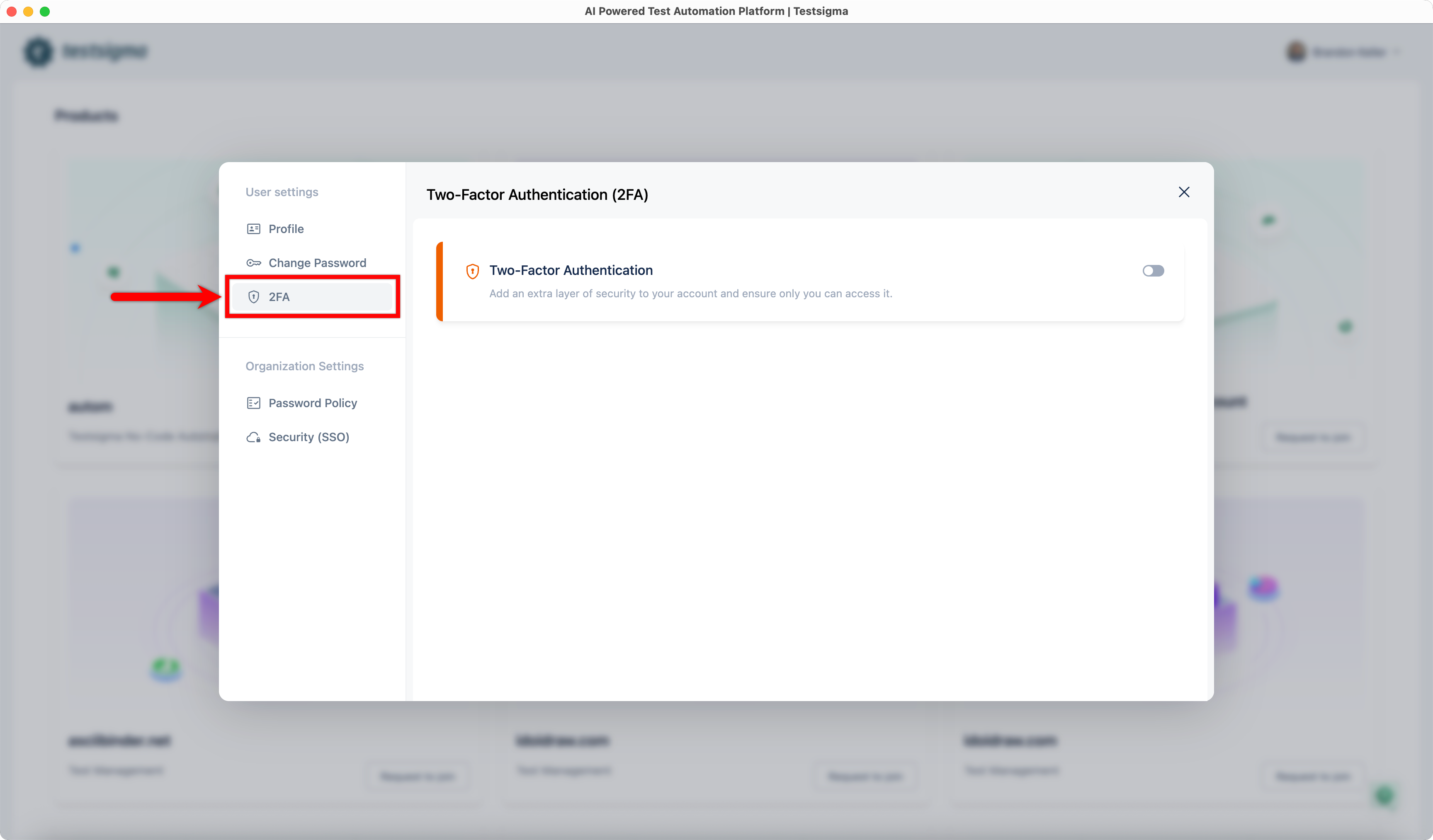Screen dimensions: 1433x840
Task: Go to Security (SSO) settings
Action: [309, 437]
